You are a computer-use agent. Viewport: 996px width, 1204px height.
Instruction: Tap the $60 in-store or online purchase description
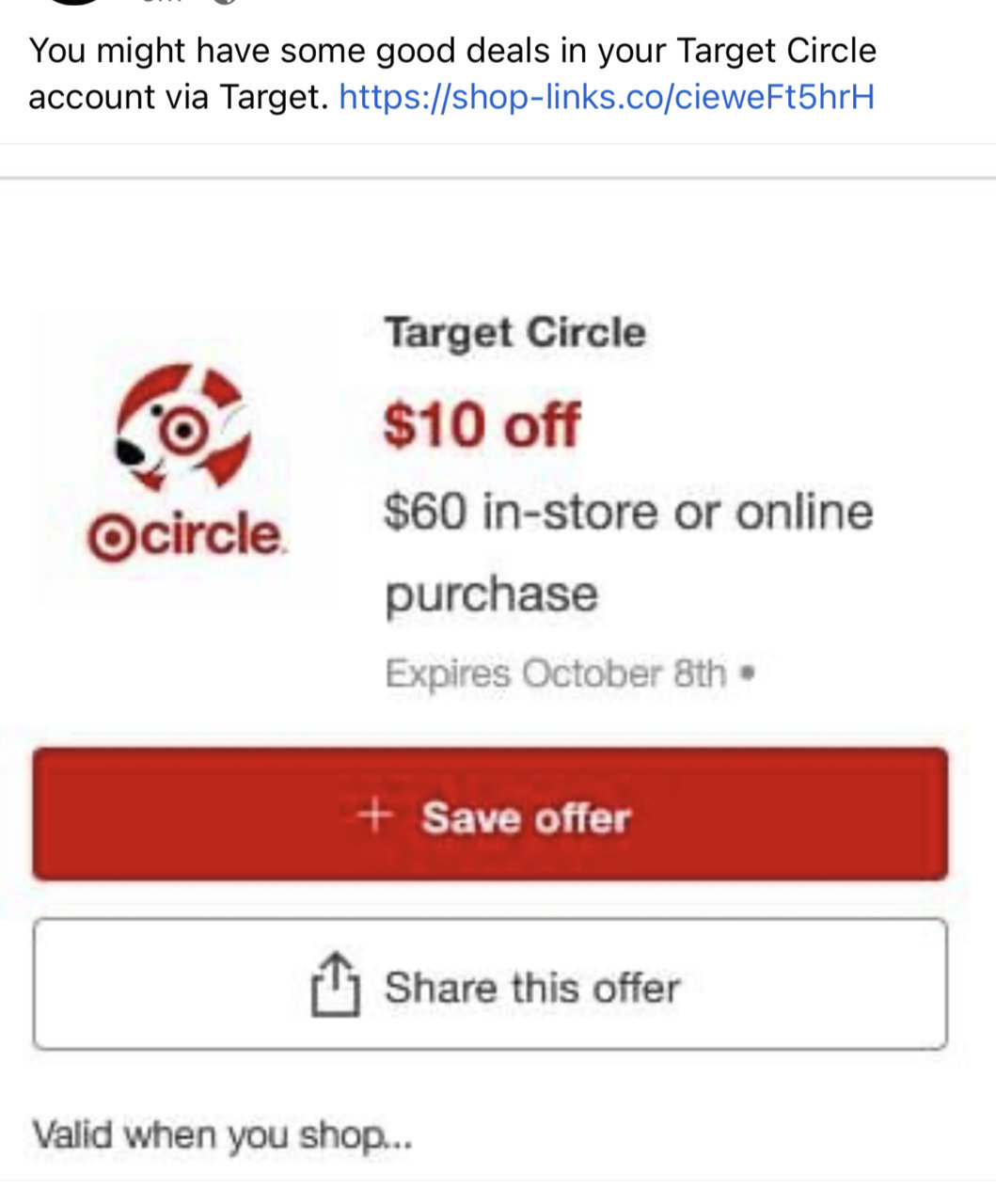click(x=628, y=552)
